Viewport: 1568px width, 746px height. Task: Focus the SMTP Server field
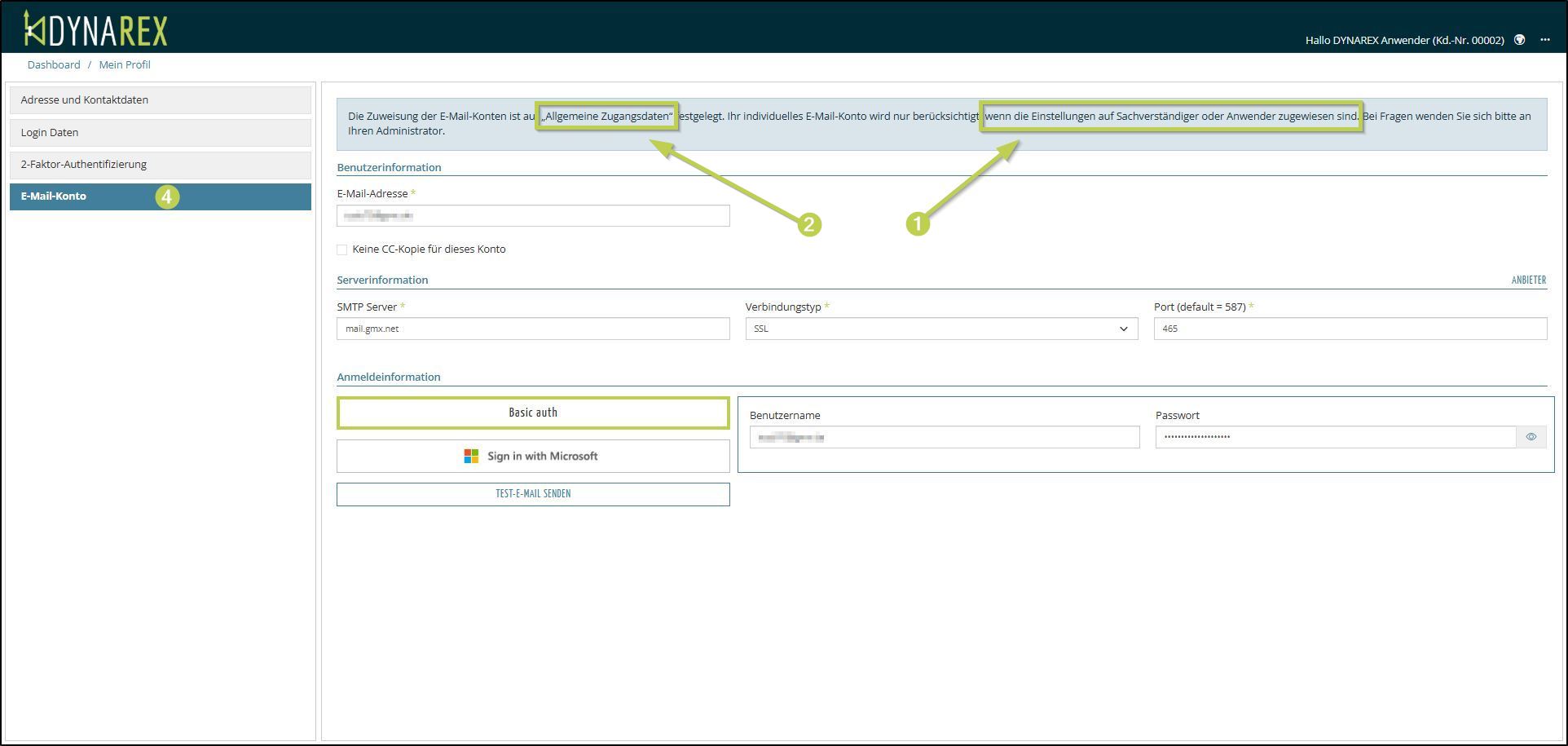(533, 329)
